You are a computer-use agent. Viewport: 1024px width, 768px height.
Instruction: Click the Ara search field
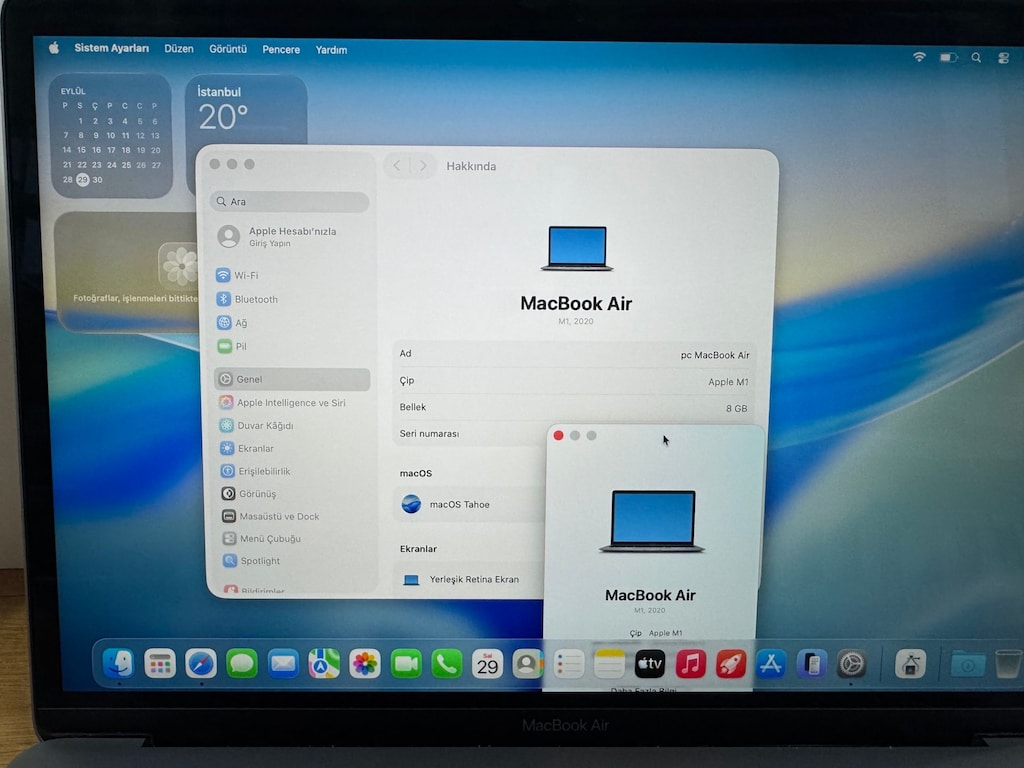(289, 202)
